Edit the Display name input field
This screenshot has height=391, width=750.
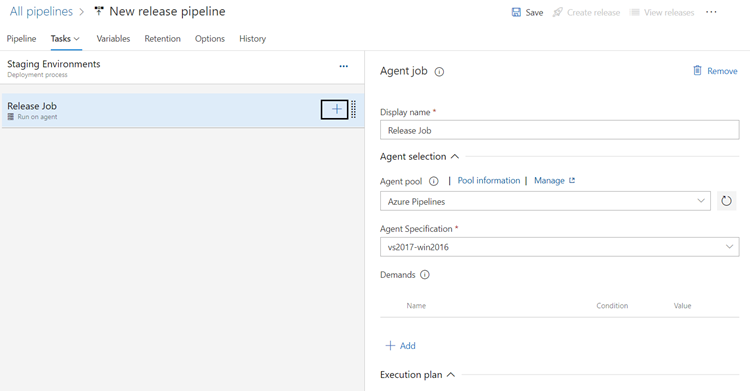point(560,130)
